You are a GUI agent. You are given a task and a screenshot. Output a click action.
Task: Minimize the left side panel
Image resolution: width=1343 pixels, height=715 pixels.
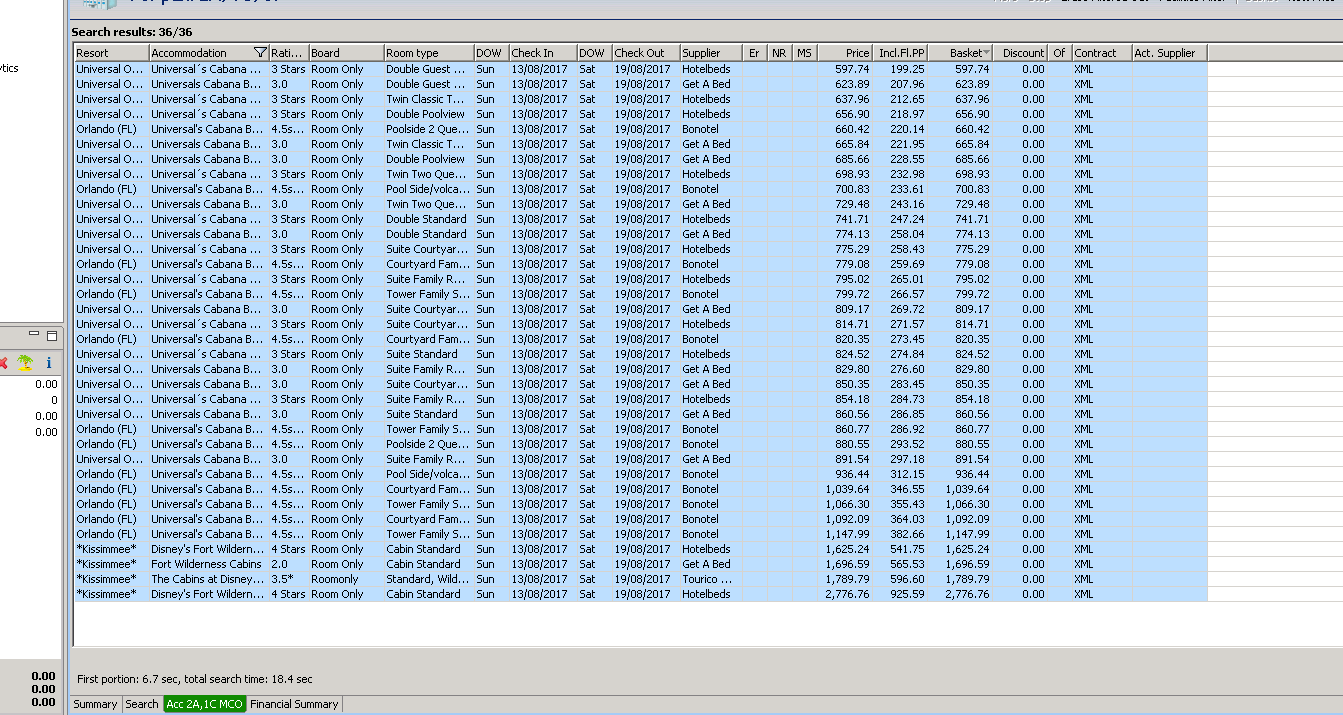click(x=35, y=334)
